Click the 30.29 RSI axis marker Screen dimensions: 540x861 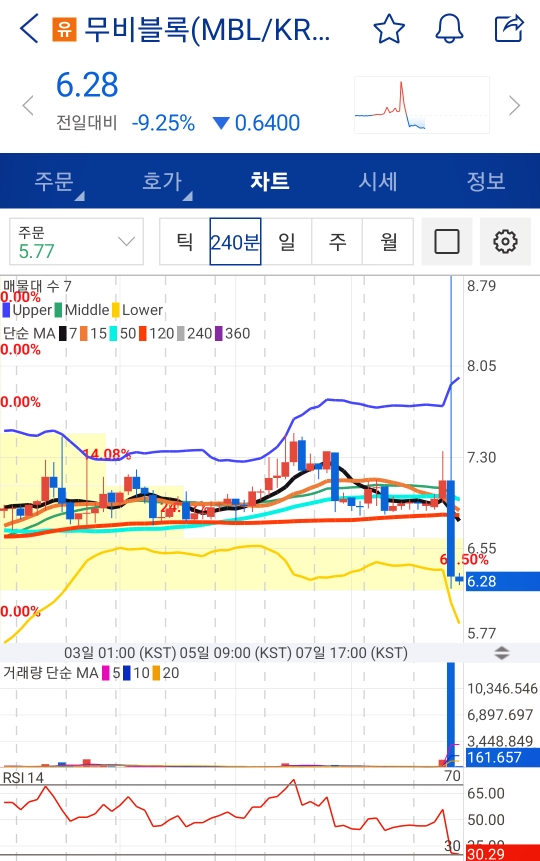point(503,854)
